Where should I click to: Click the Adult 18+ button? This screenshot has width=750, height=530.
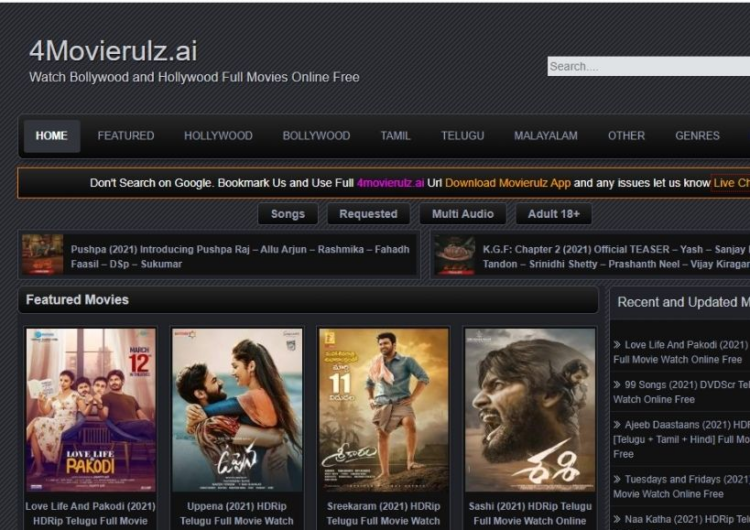click(553, 214)
